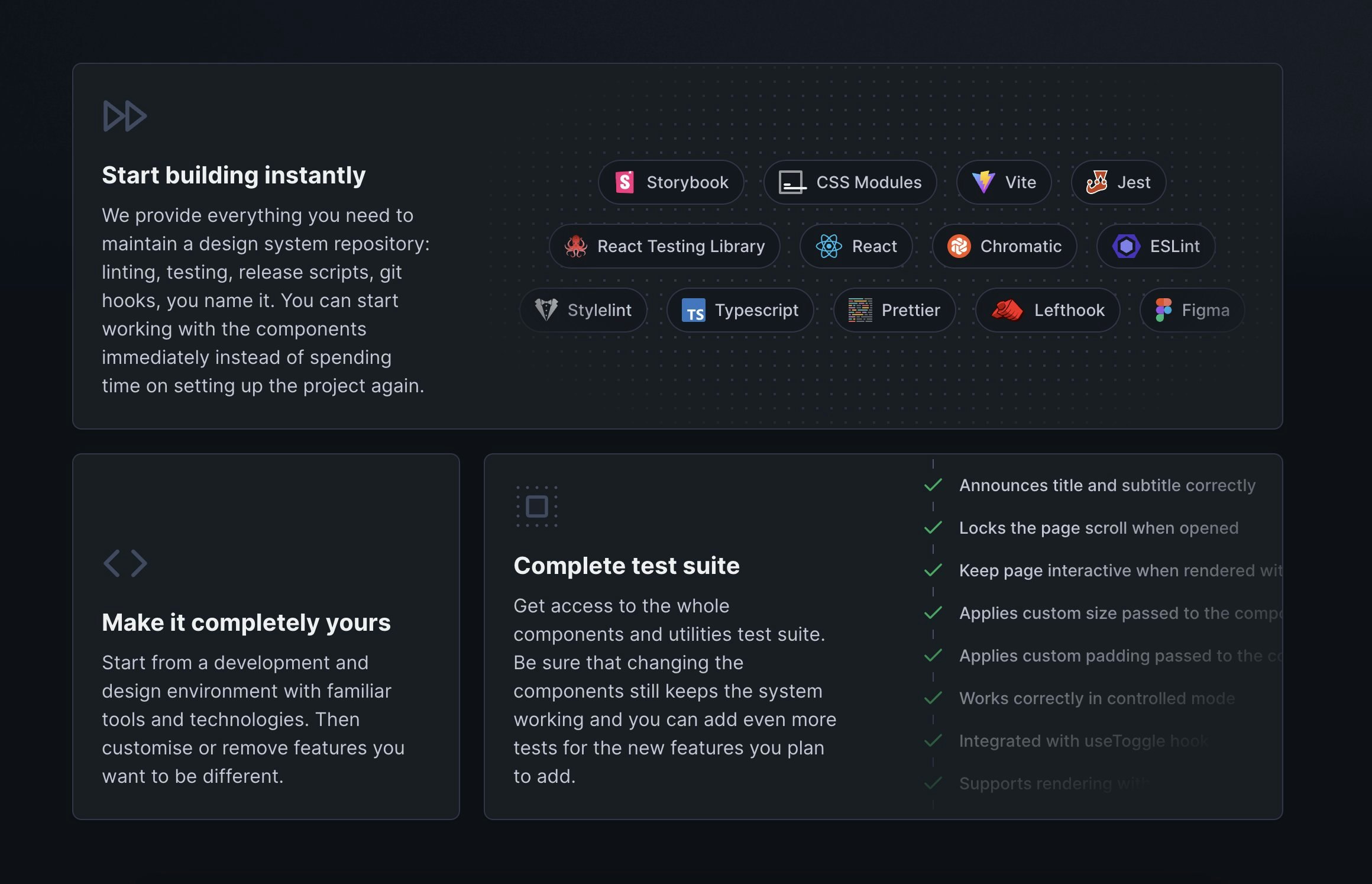Image resolution: width=1372 pixels, height=884 pixels.
Task: Click checkmark next to Locks the page scroll
Action: coord(933,528)
